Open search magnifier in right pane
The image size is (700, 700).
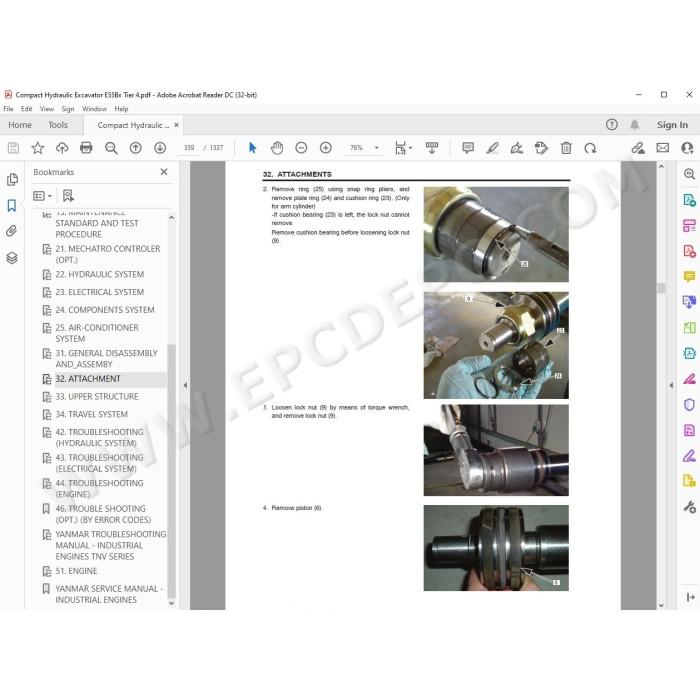tap(689, 174)
